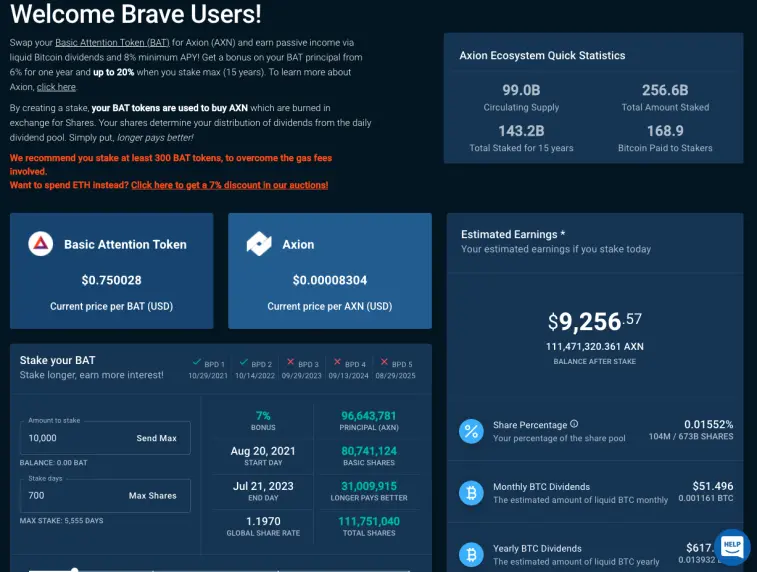Click the 99.0B Circulating Supply statistic
Viewport: 757px width, 572px height.
tap(521, 97)
